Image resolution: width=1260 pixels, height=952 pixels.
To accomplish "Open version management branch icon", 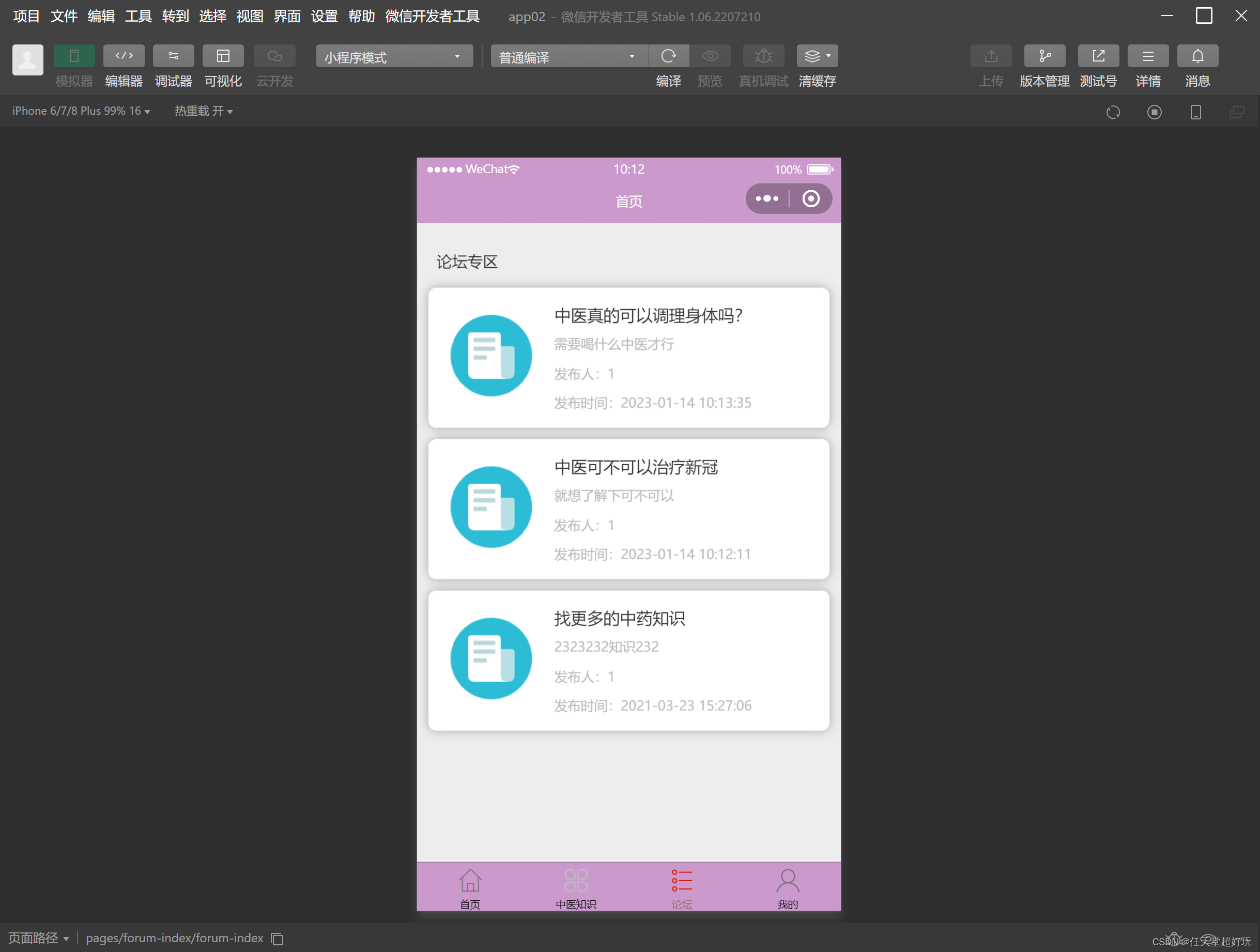I will pyautogui.click(x=1044, y=56).
